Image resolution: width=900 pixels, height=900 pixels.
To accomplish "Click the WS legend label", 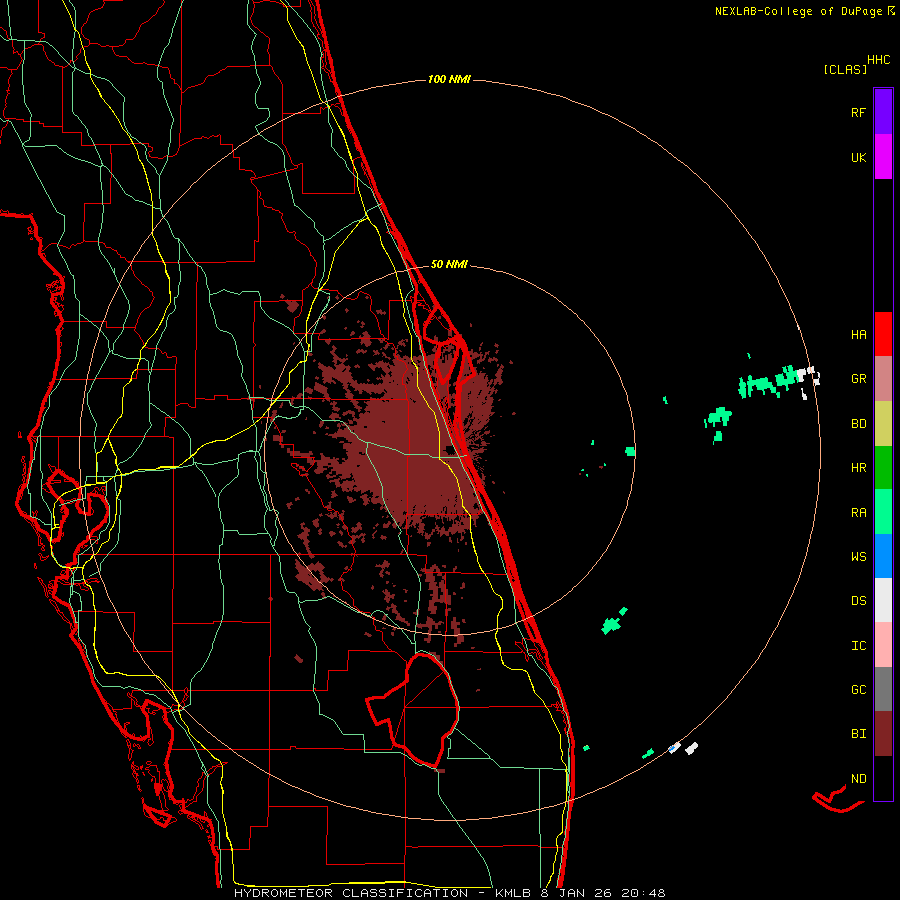I will 859,557.
